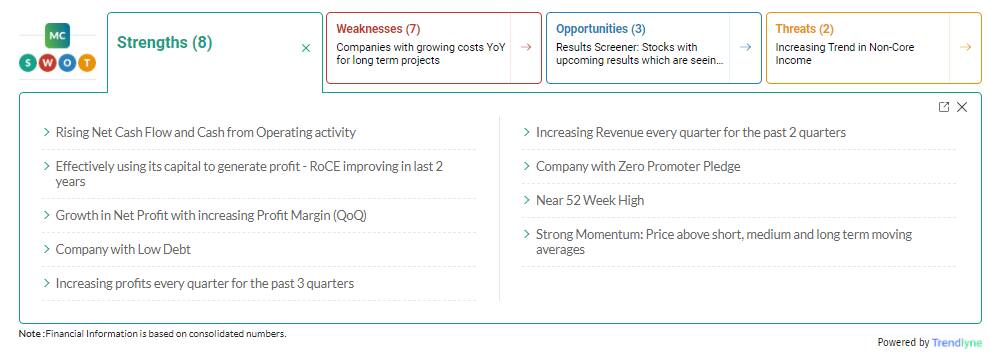Expand chevron beside Strong Momentum item
This screenshot has width=989, height=360.
[x=527, y=235]
